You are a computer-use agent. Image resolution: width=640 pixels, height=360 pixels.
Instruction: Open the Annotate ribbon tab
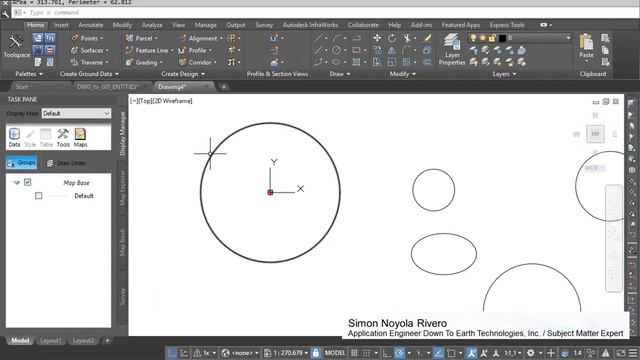point(91,25)
